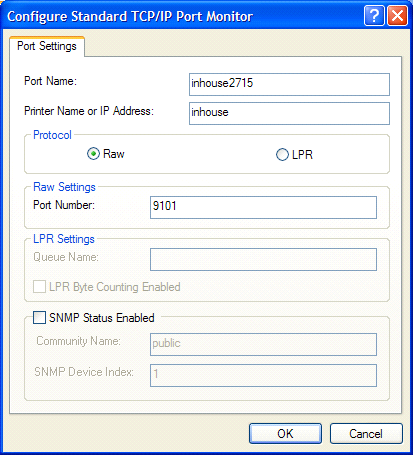Enable the SNMP Status Enabled checkbox
Viewport: 413px width, 455px height.
click(39, 318)
